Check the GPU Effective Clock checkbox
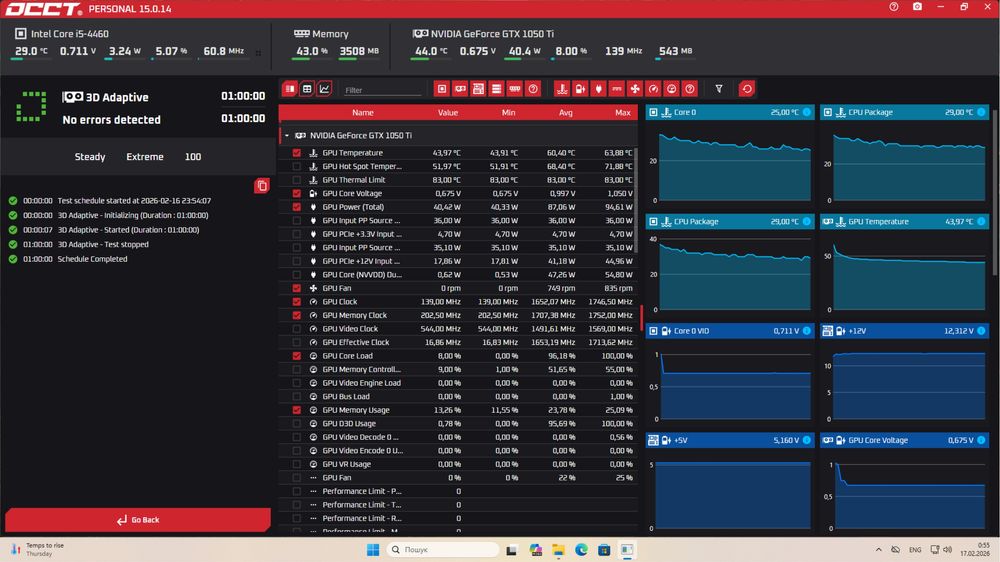 pos(297,343)
